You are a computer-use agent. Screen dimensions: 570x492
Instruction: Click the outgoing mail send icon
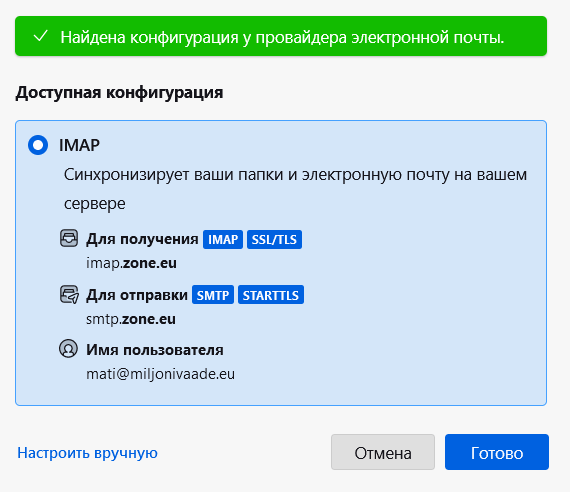click(x=69, y=295)
